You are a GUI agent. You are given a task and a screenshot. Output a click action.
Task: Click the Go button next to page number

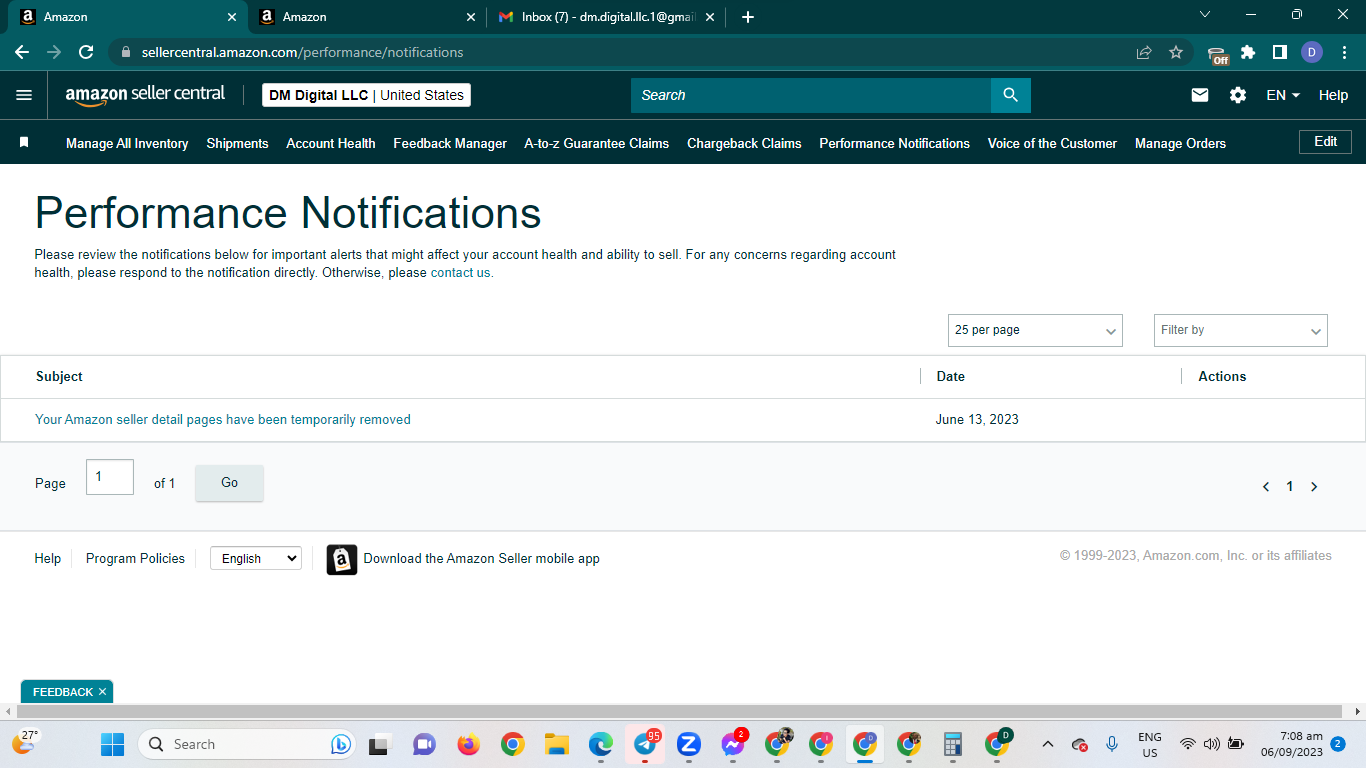(229, 483)
